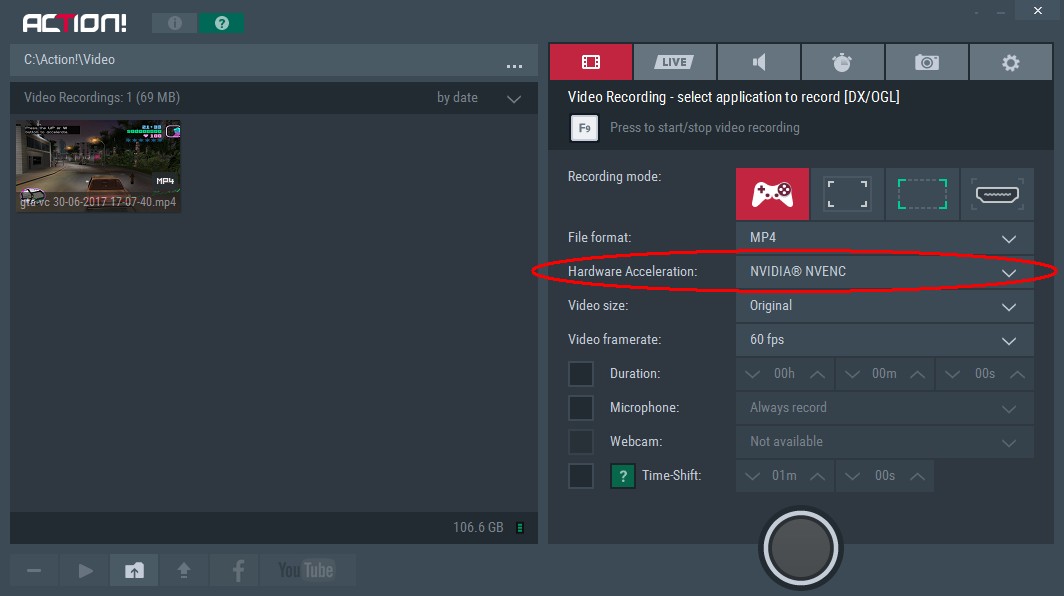The height and width of the screenshot is (596, 1064).
Task: Select the HDMI device recording mode
Action: pyautogui.click(x=997, y=194)
